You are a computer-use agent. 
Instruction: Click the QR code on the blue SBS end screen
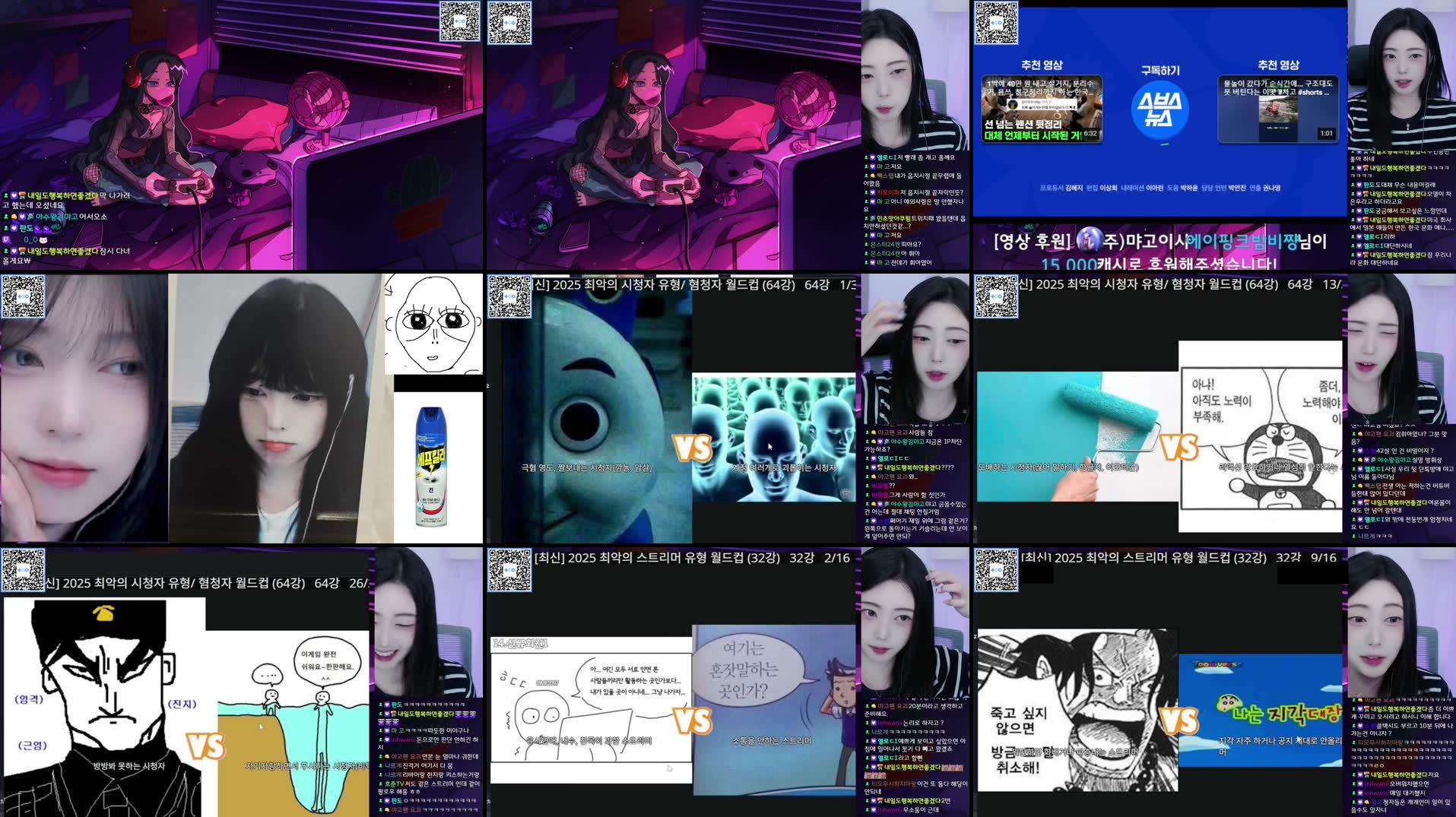pyautogui.click(x=996, y=23)
